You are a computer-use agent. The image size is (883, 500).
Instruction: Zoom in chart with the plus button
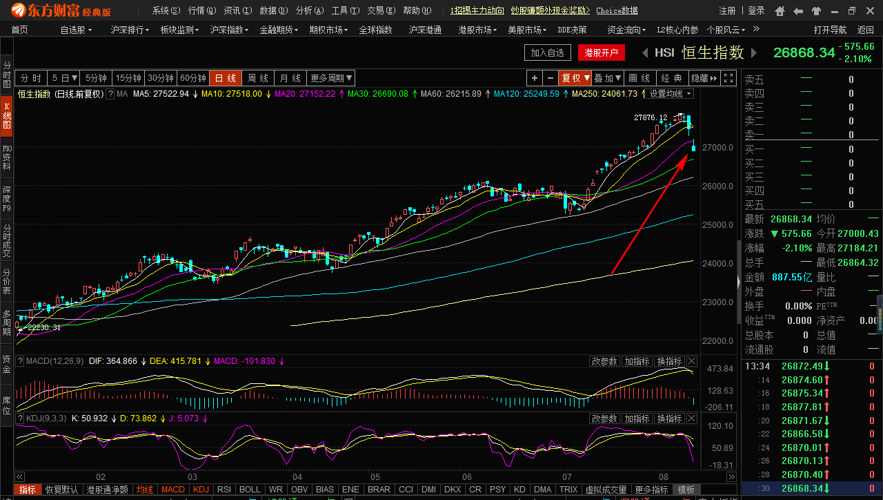point(535,78)
